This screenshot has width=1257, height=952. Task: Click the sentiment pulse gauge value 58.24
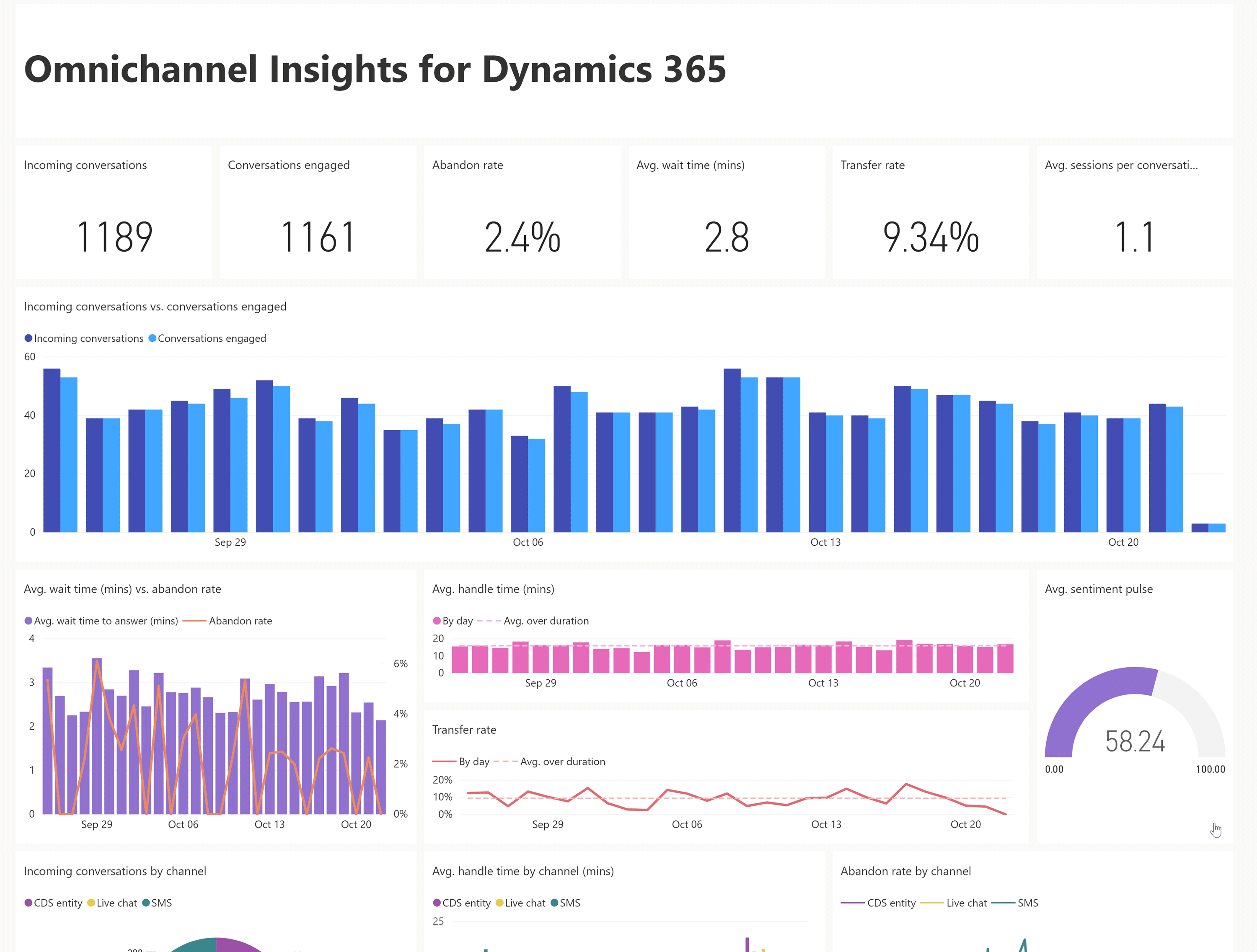tap(1135, 741)
